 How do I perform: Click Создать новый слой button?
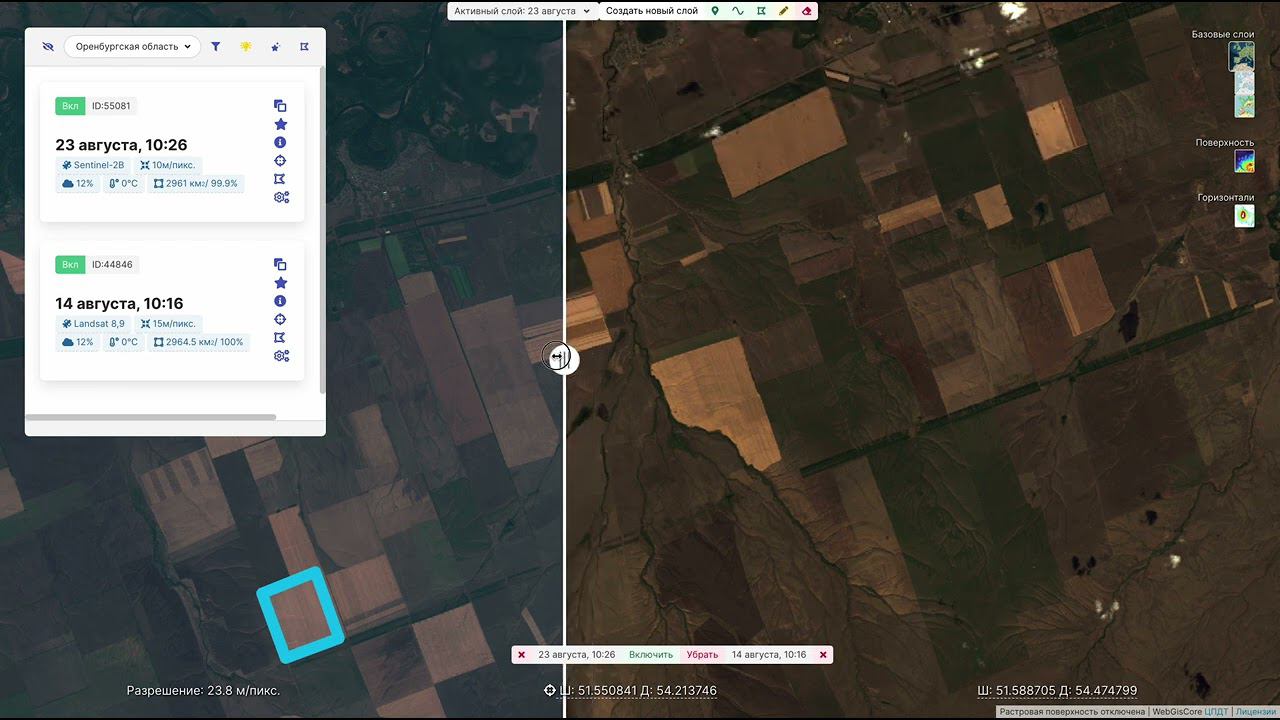652,11
